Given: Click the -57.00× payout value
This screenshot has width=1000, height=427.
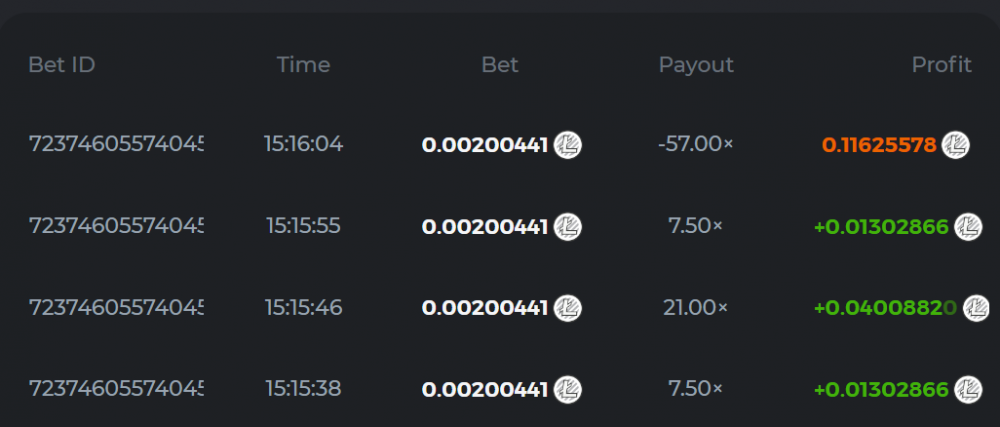Looking at the screenshot, I should click(696, 144).
